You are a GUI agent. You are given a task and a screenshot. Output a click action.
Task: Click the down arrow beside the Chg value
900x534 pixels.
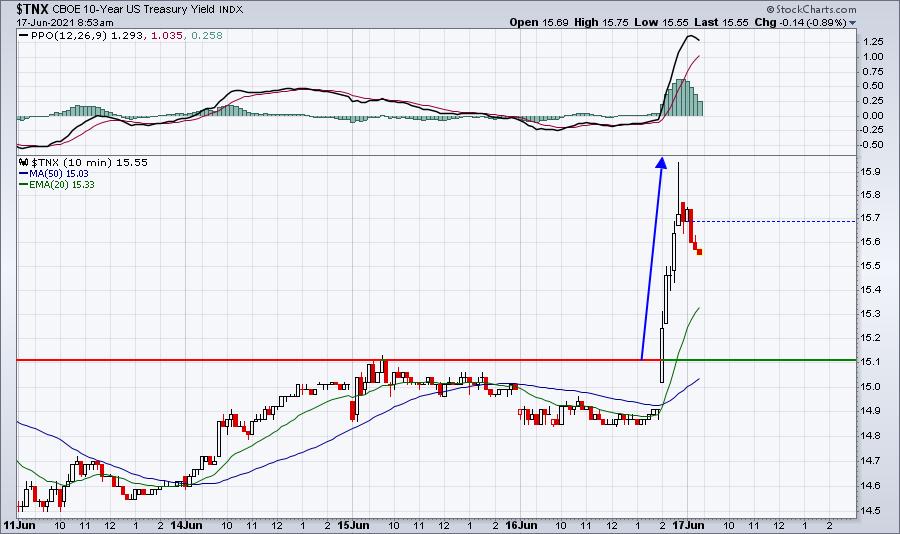click(x=851, y=22)
